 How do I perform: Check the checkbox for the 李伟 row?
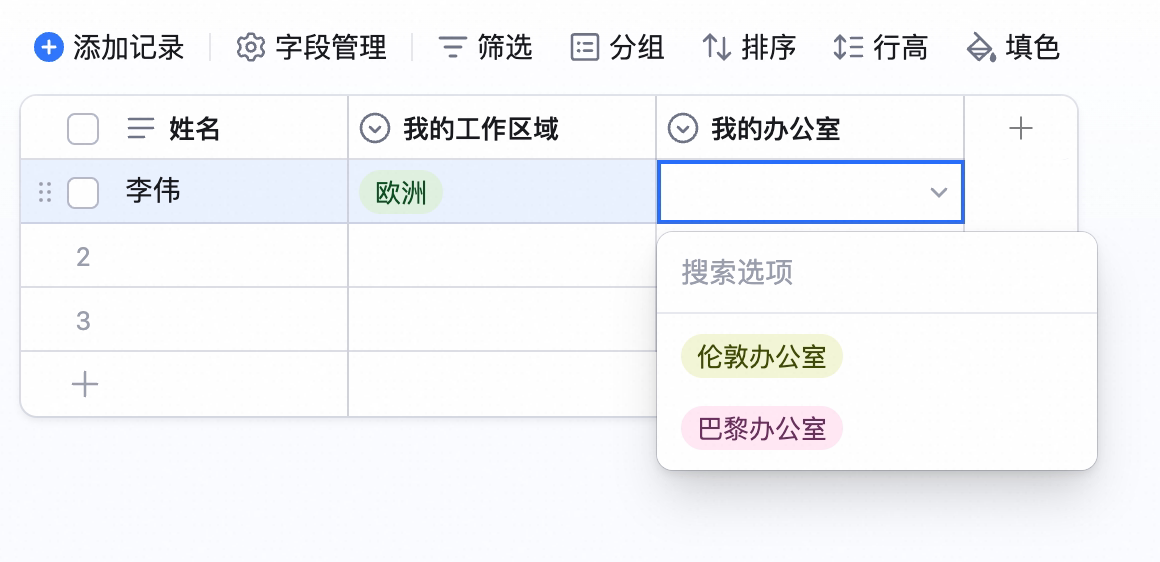click(x=83, y=193)
